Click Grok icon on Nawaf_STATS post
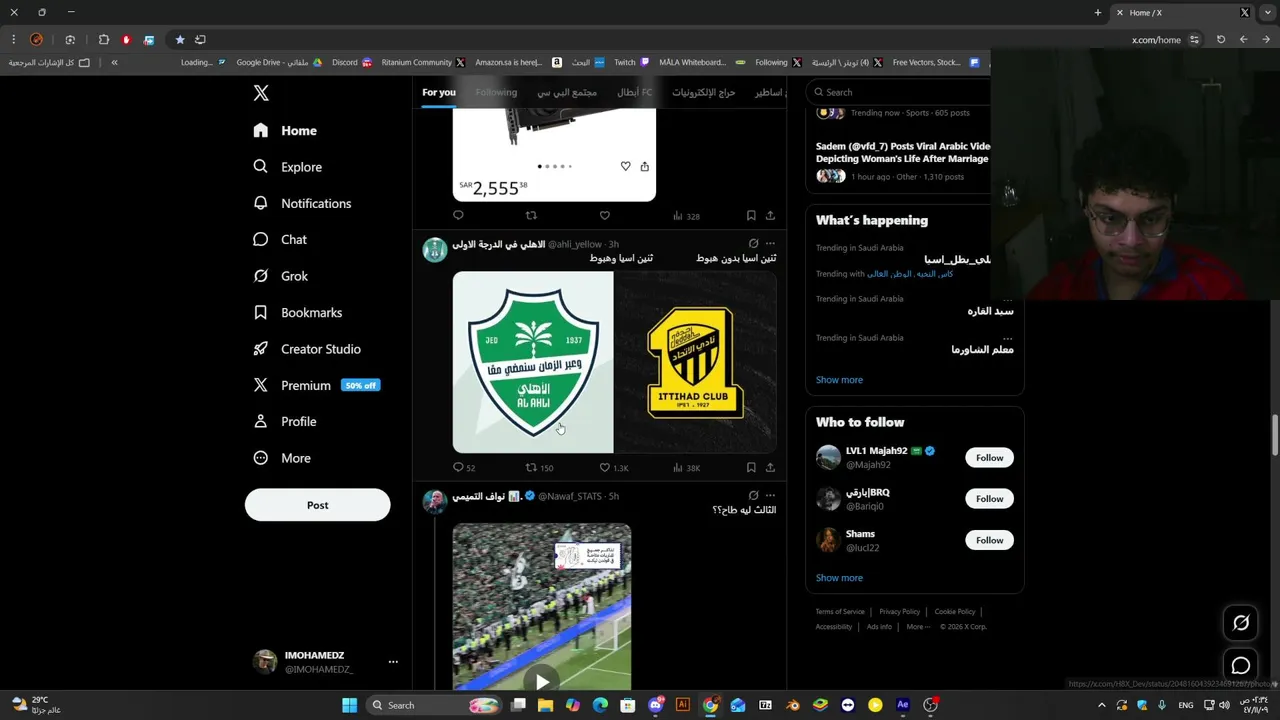The height and width of the screenshot is (720, 1280). [753, 495]
